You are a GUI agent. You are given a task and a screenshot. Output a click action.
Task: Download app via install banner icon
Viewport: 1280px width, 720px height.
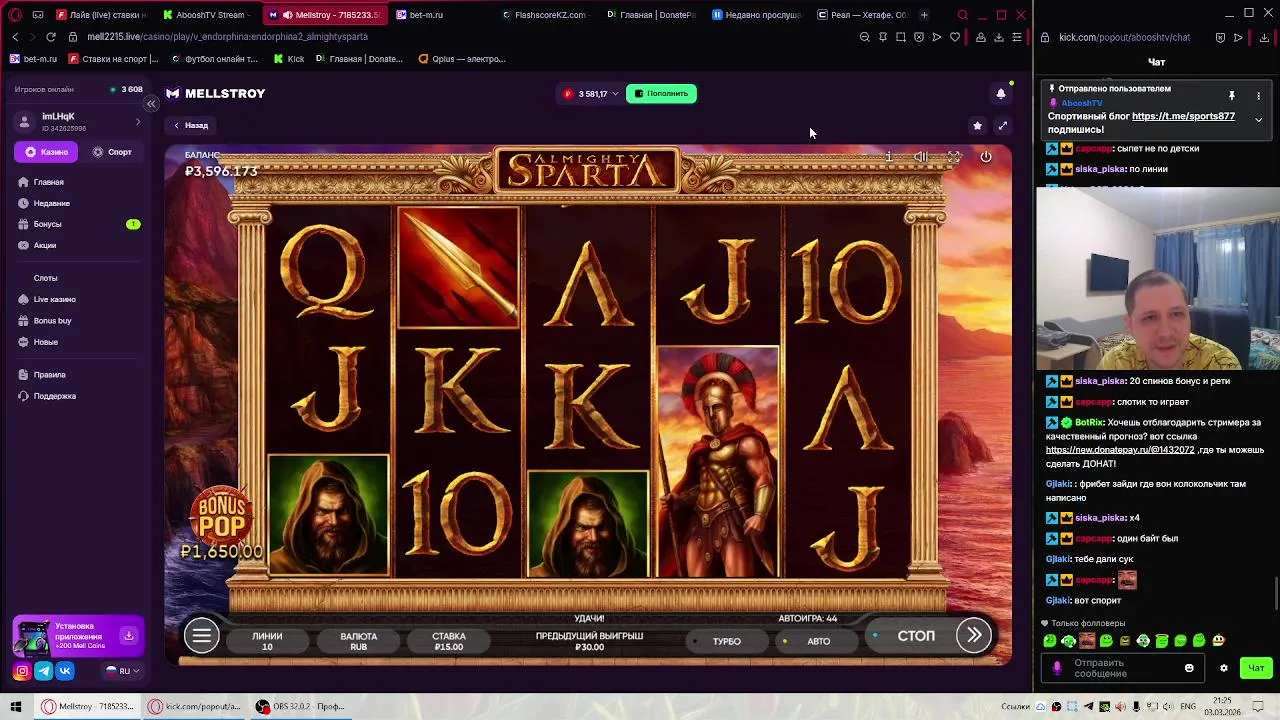[x=128, y=636]
